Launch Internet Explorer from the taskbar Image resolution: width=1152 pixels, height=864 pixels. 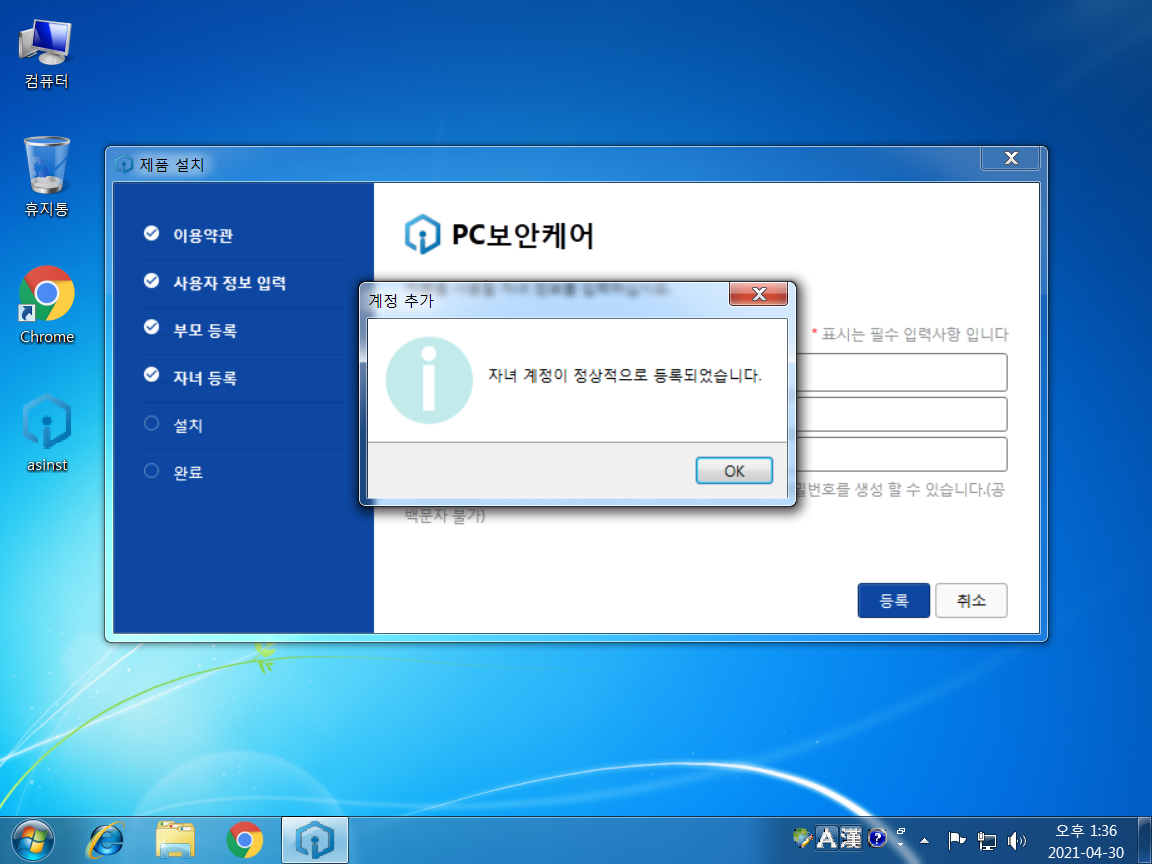click(x=107, y=840)
